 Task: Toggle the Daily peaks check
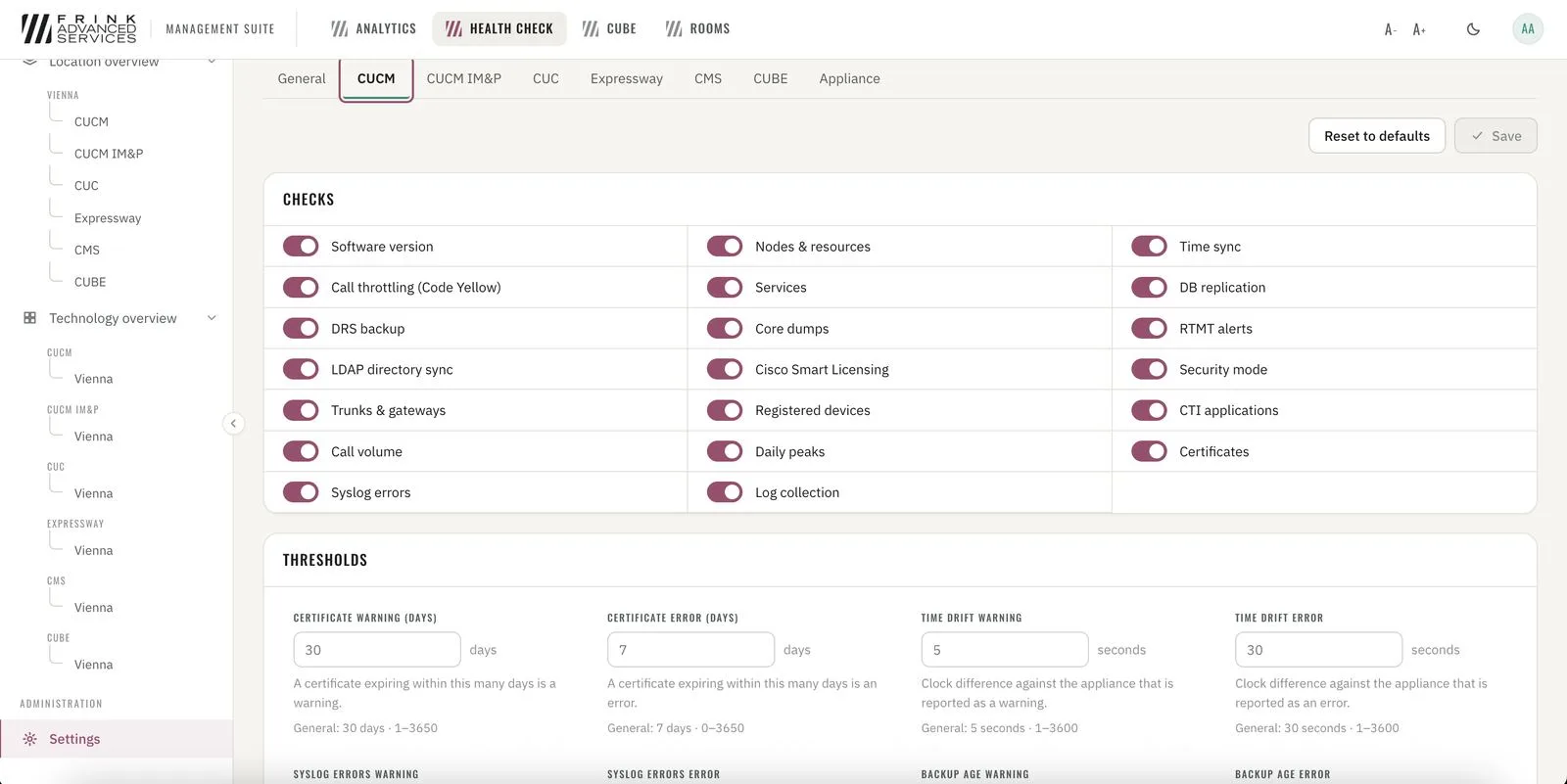[x=725, y=451]
